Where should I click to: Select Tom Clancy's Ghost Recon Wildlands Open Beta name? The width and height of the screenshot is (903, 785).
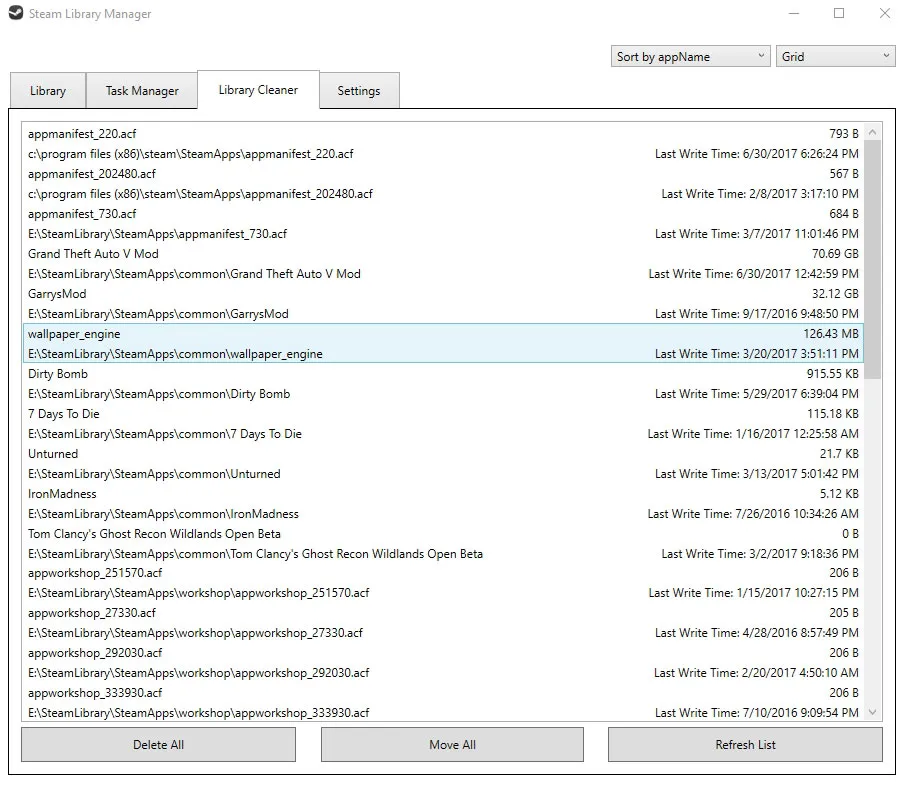[154, 534]
